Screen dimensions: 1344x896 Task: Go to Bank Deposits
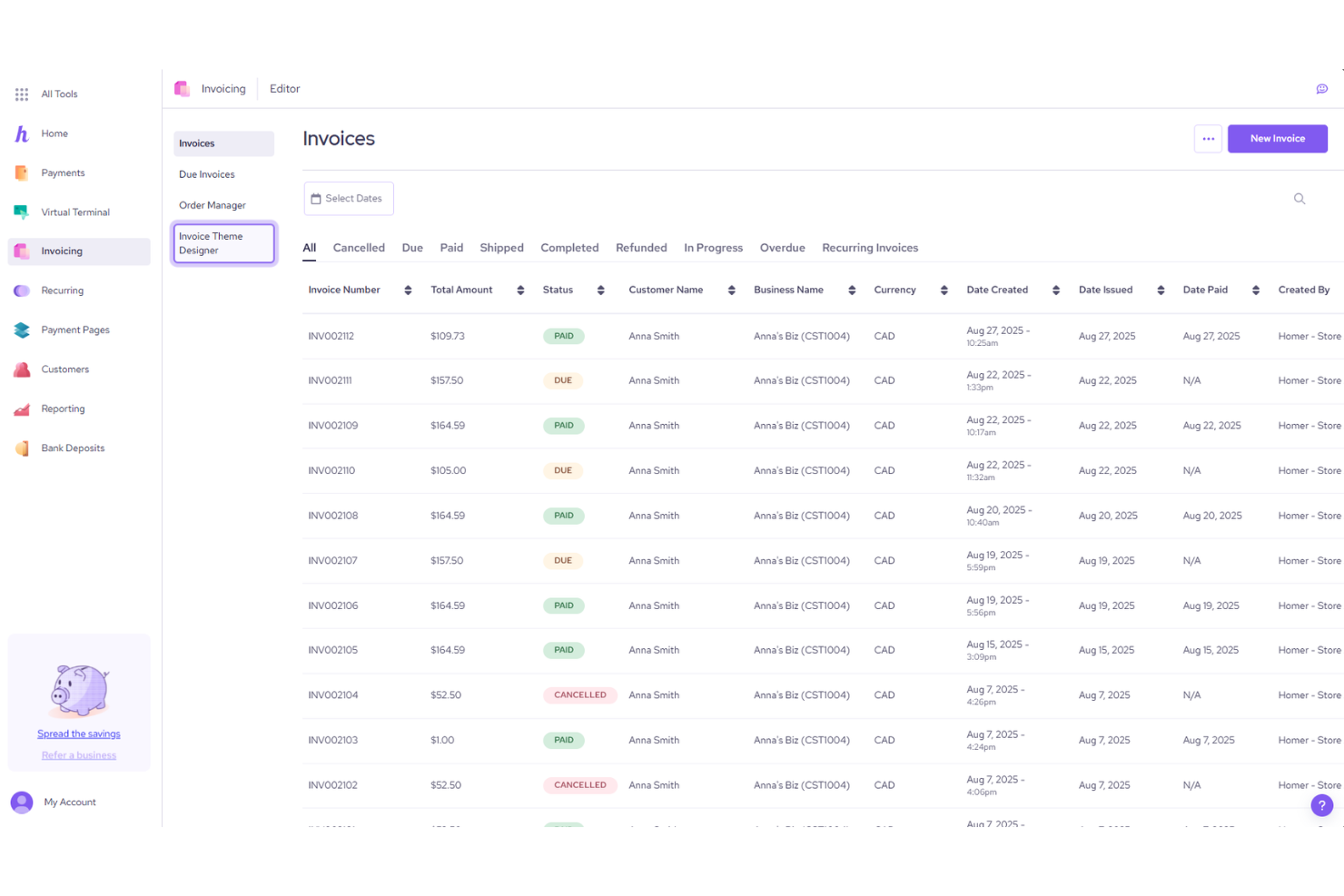click(21, 448)
